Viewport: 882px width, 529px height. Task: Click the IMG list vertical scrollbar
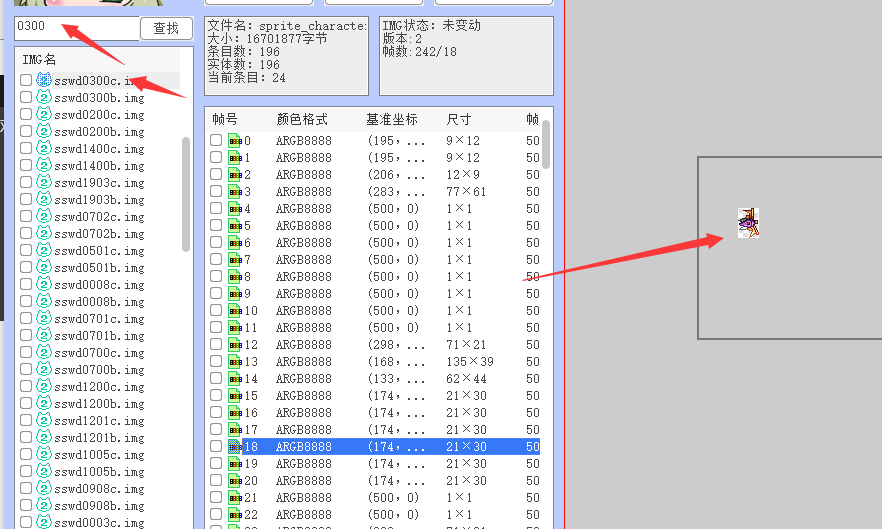coord(186,194)
